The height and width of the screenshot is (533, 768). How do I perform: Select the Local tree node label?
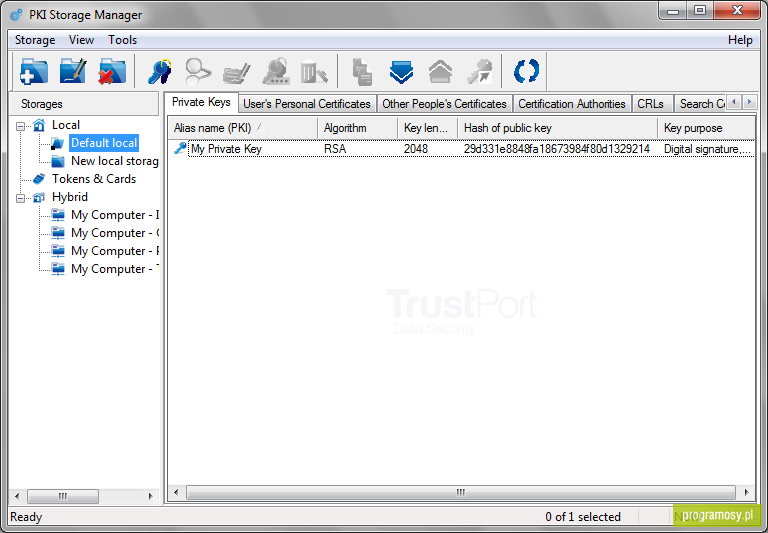[66, 125]
